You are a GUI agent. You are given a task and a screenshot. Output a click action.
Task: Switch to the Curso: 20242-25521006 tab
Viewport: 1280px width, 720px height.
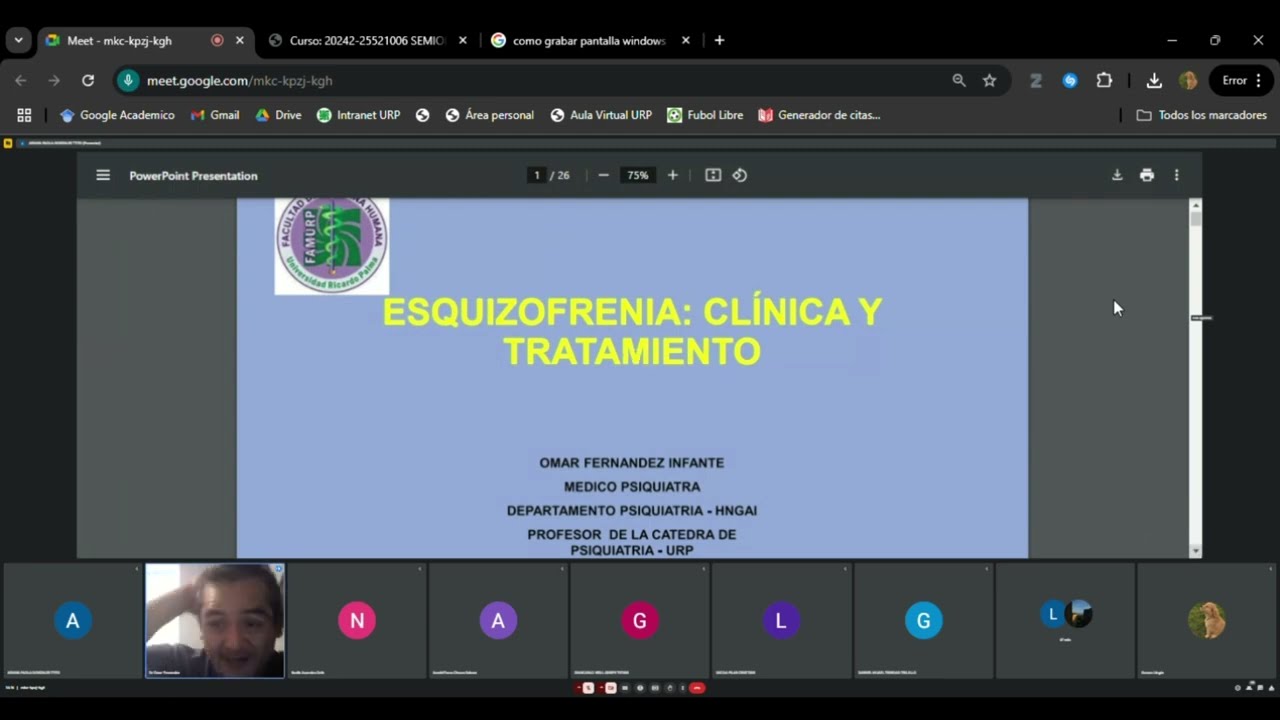[x=367, y=41]
